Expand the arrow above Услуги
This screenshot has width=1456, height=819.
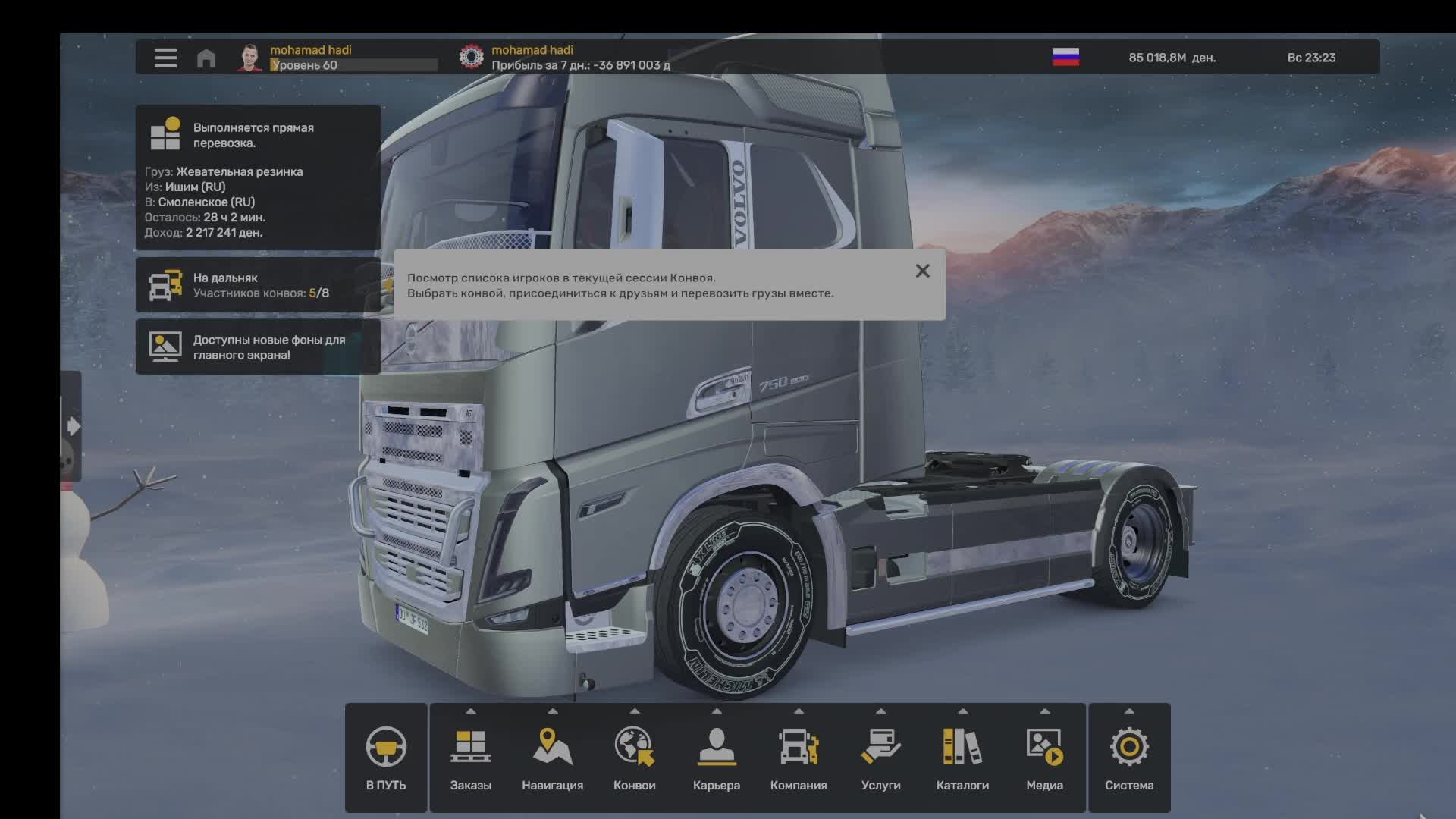point(880,711)
